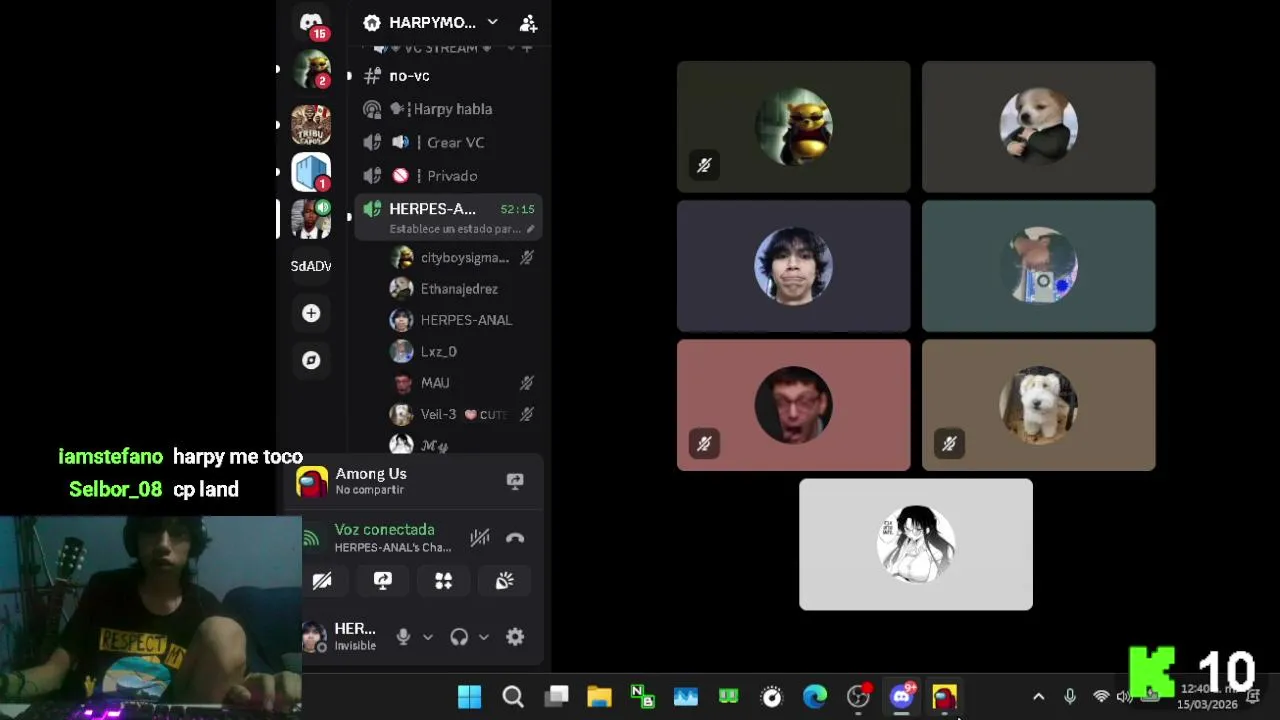Join the Privado voice channel
Screen dimensions: 1280x720
click(x=448, y=175)
